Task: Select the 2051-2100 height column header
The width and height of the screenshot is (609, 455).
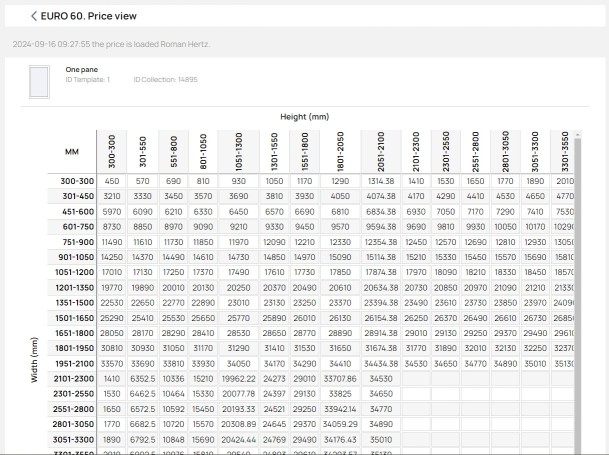Action: (x=381, y=152)
